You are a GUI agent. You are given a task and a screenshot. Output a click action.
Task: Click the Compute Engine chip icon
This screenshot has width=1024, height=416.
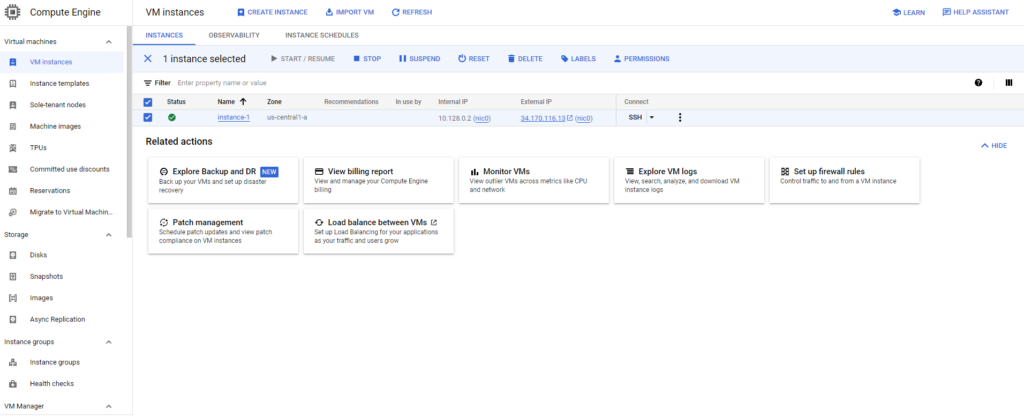tap(12, 12)
